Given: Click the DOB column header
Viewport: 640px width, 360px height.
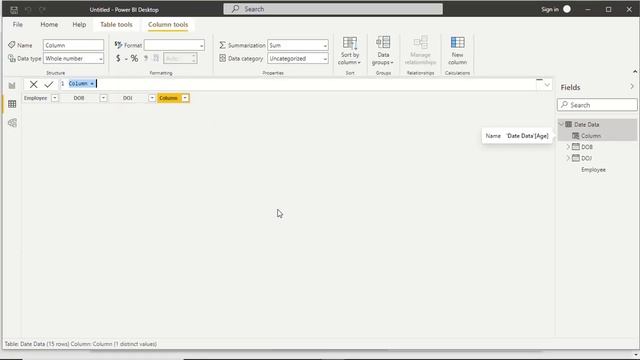Looking at the screenshot, I should [79, 98].
